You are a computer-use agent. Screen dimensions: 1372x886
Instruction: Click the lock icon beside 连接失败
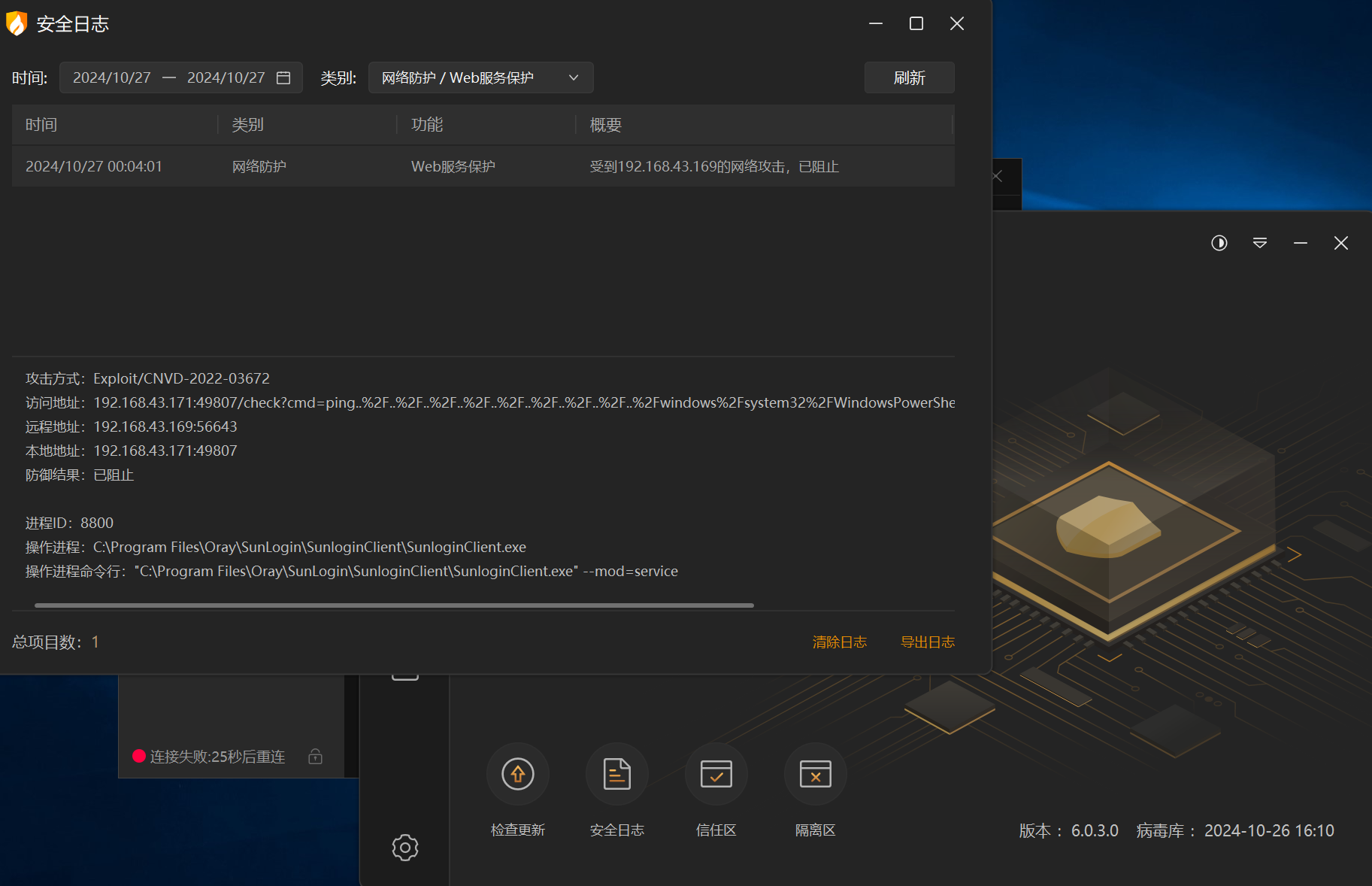(x=316, y=756)
